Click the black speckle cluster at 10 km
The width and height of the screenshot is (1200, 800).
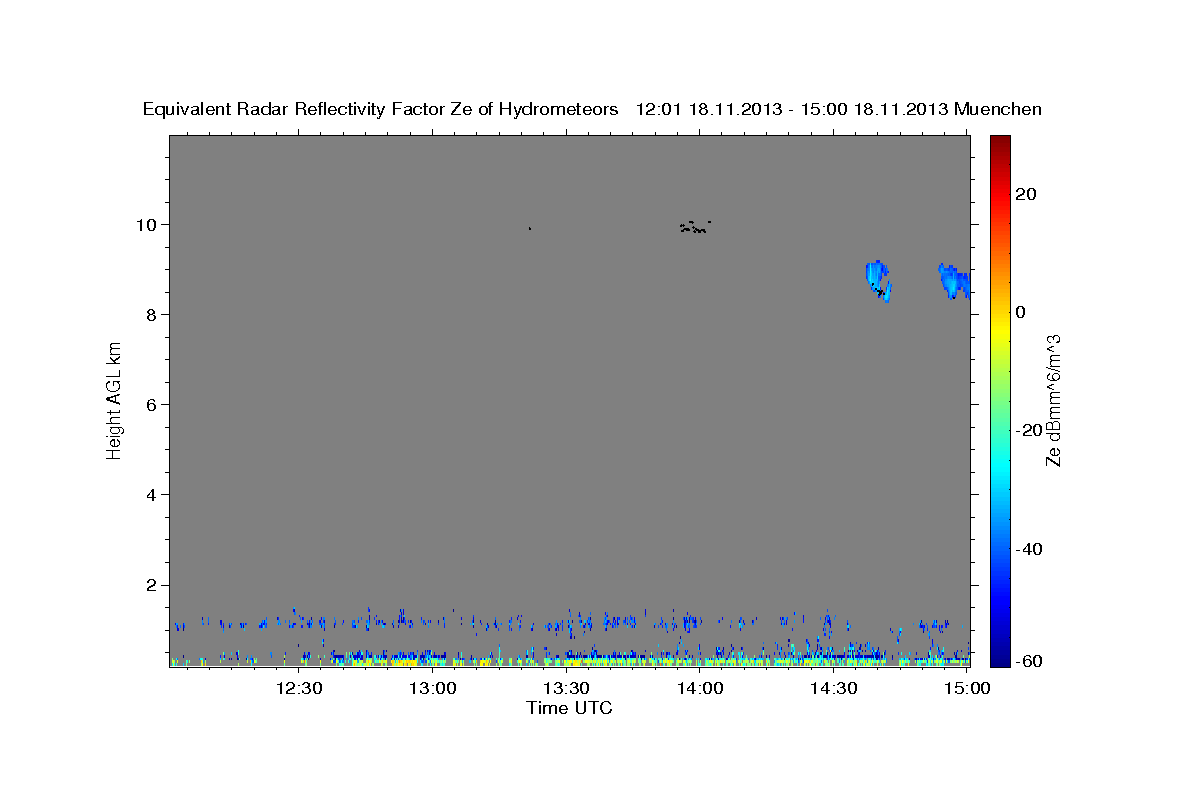[694, 227]
